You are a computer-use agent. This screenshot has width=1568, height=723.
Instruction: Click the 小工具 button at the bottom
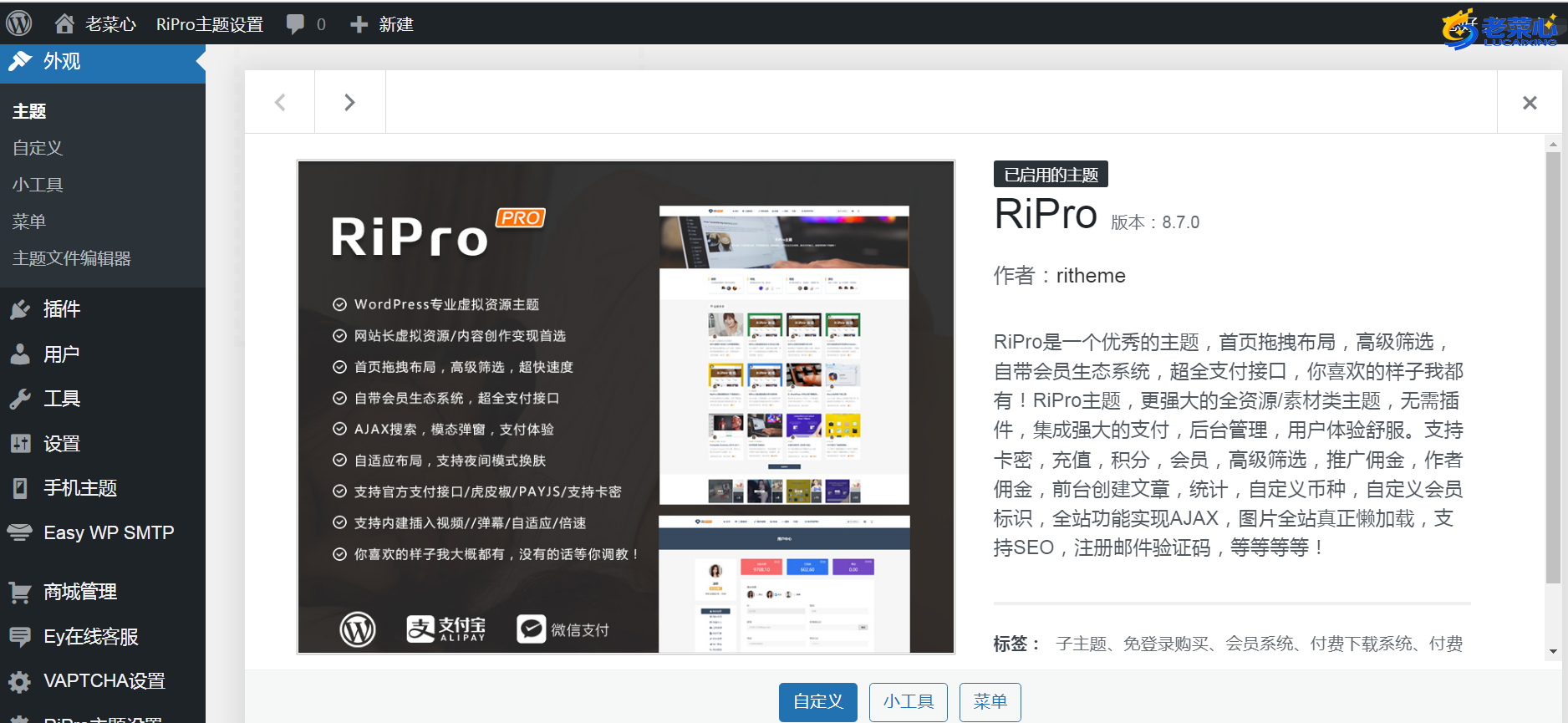[x=909, y=702]
